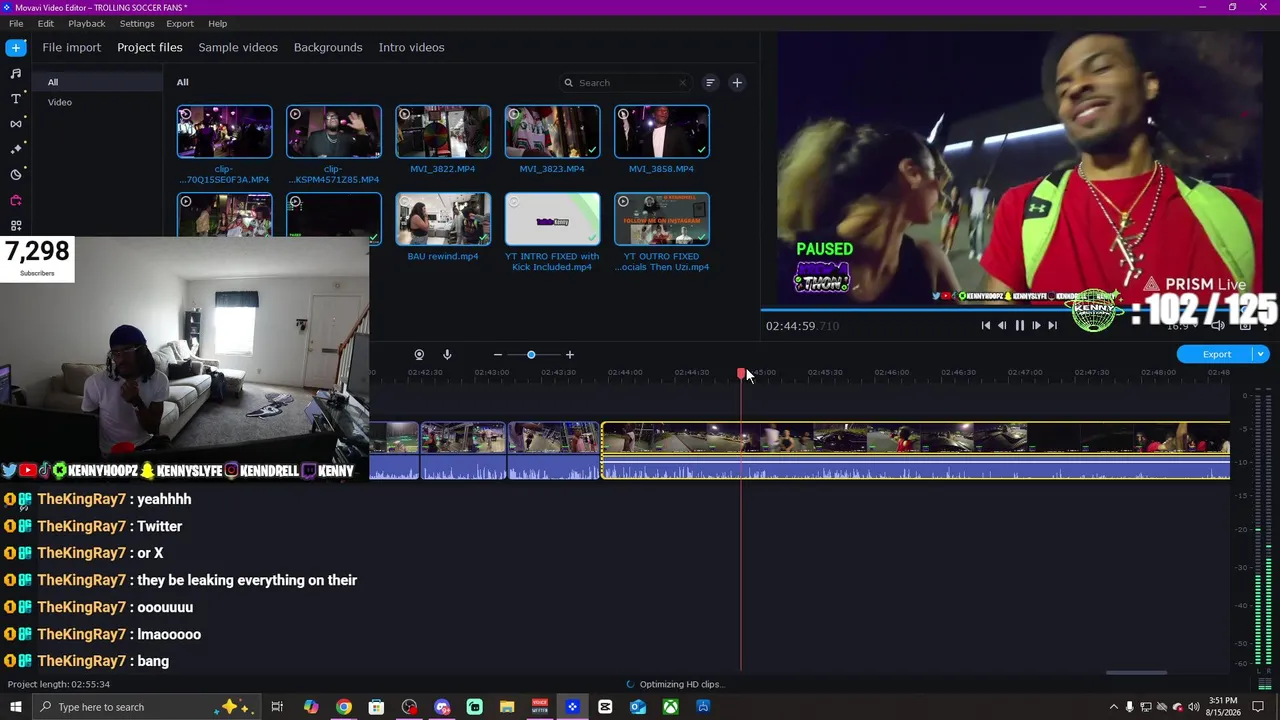Click the sort files icon
The height and width of the screenshot is (720, 1280).
point(710,83)
